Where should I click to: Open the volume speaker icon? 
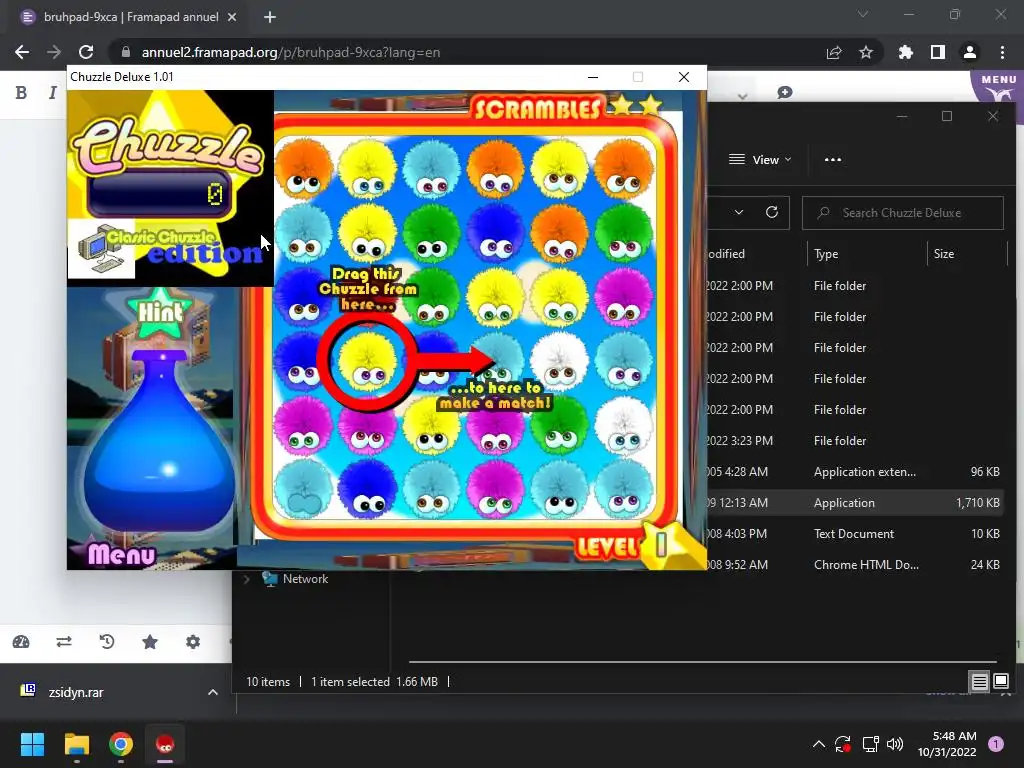(x=895, y=744)
